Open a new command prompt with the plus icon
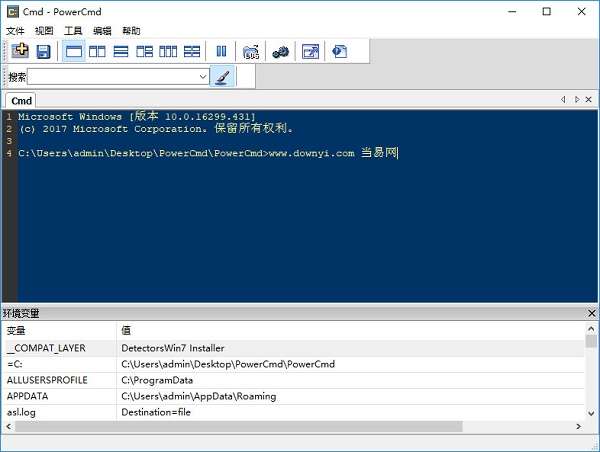Image resolution: width=600 pixels, height=452 pixels. (20, 51)
